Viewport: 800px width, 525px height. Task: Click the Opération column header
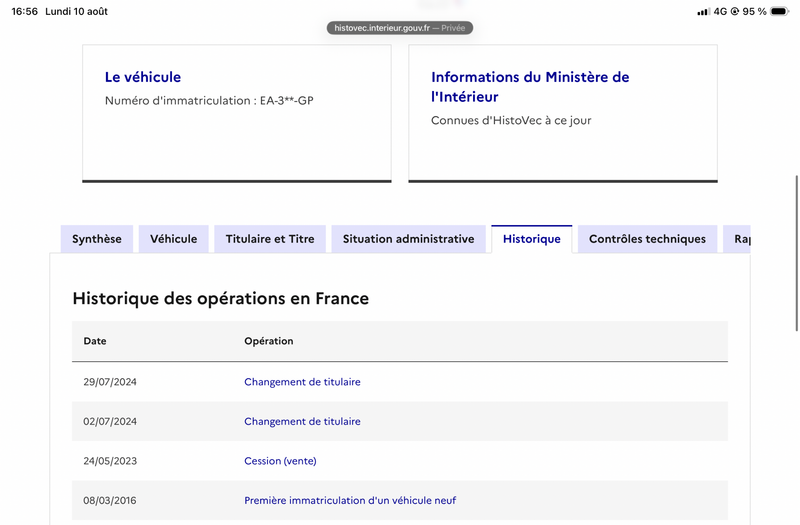click(x=268, y=341)
